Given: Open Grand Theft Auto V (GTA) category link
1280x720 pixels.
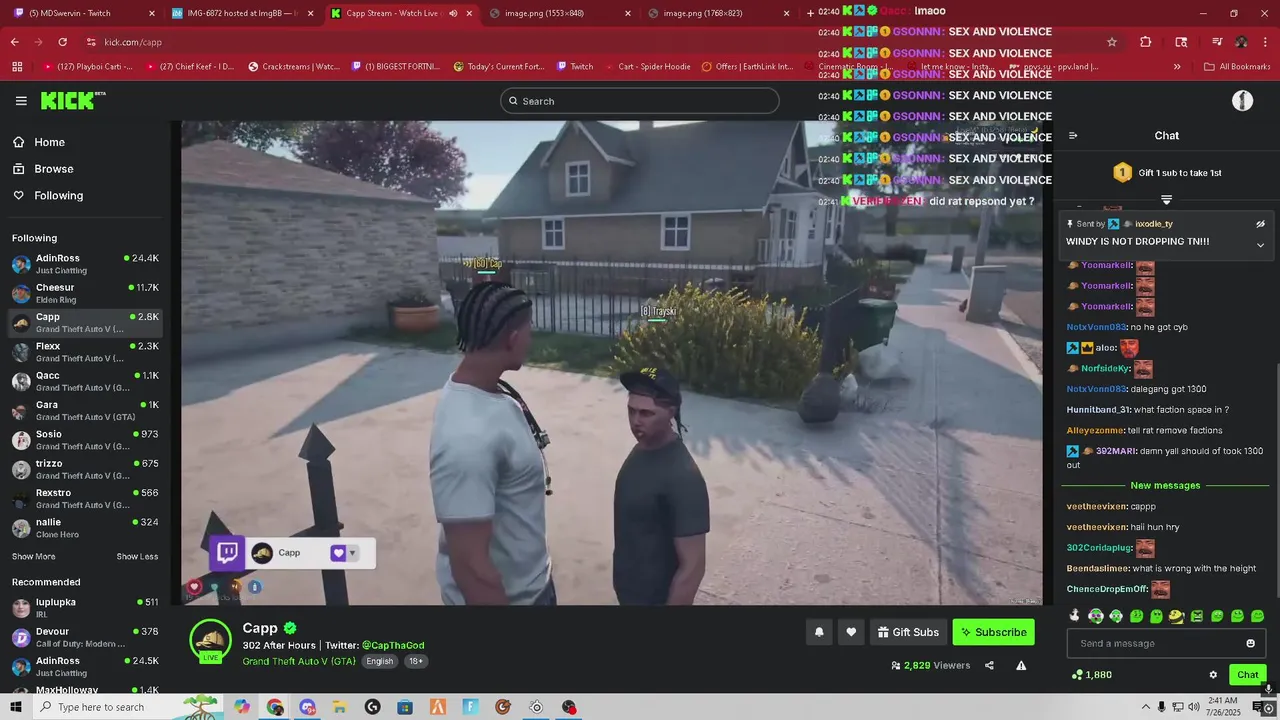Looking at the screenshot, I should tap(299, 662).
